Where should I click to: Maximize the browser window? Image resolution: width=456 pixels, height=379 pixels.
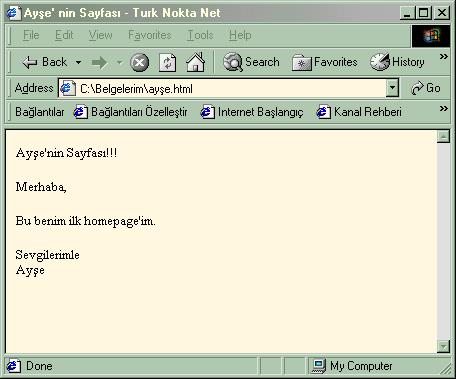coord(424,13)
